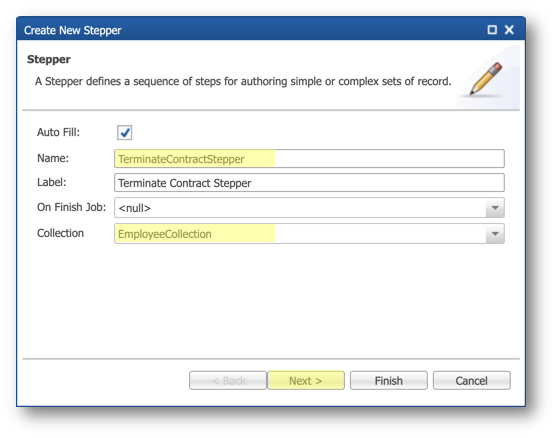Click the pencil icon in header
557x438 pixels.
(x=486, y=79)
